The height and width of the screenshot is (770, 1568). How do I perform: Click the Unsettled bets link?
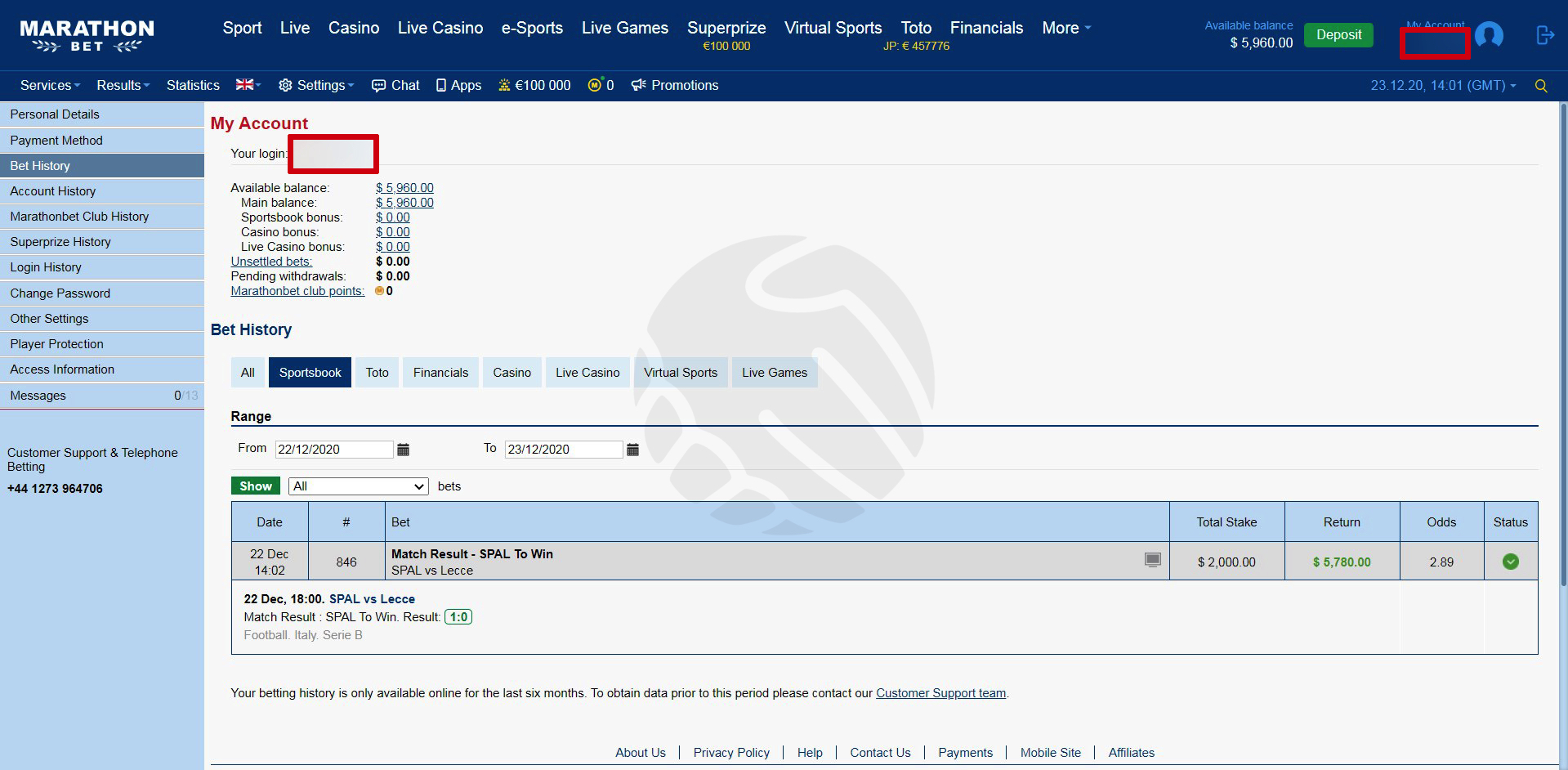[271, 262]
